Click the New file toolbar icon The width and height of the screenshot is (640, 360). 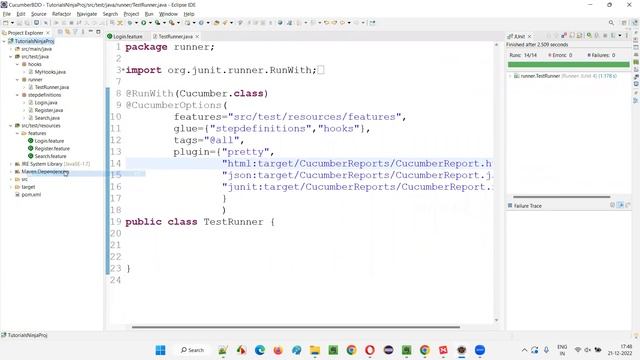[6, 23]
